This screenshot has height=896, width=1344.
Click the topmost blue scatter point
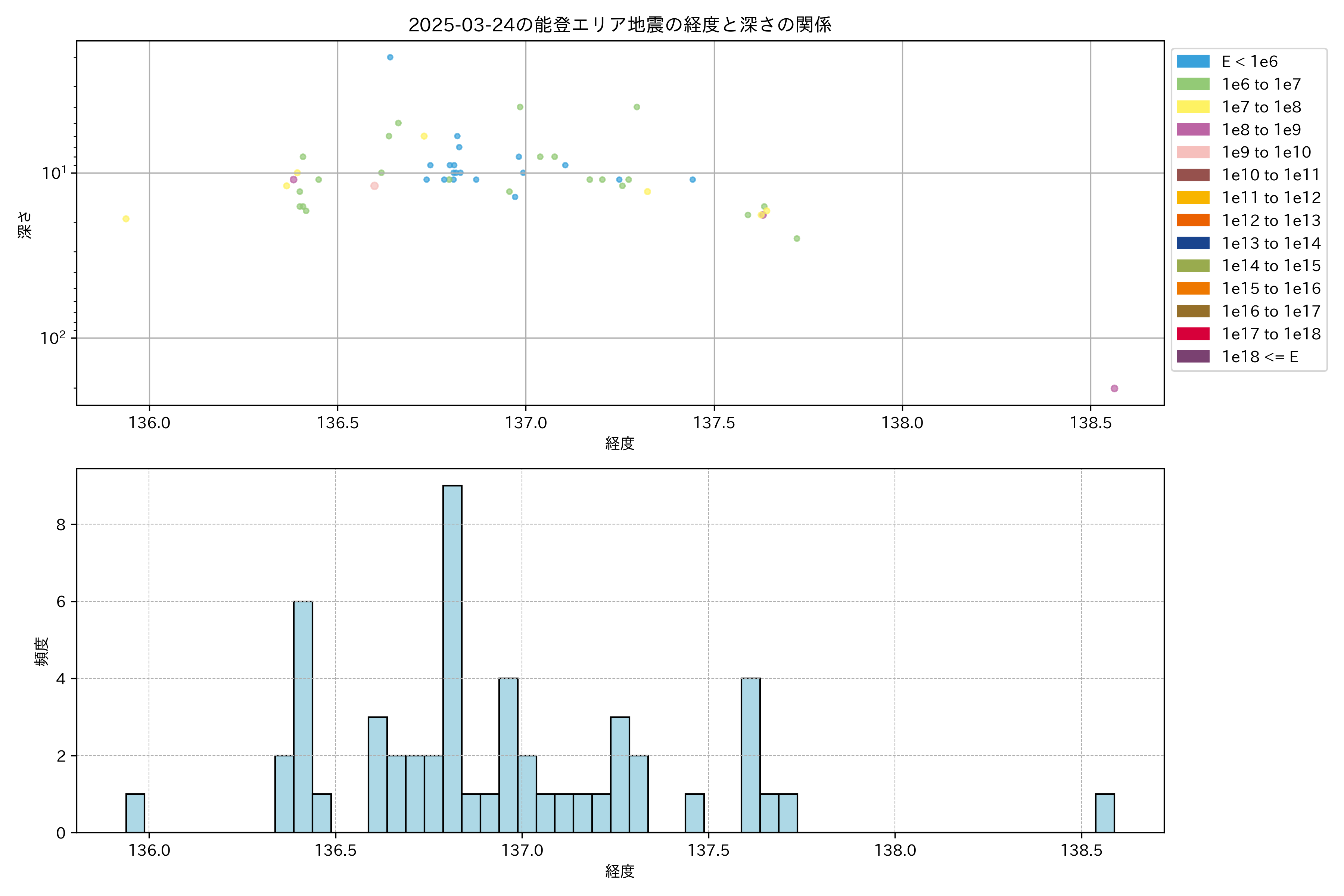click(390, 57)
